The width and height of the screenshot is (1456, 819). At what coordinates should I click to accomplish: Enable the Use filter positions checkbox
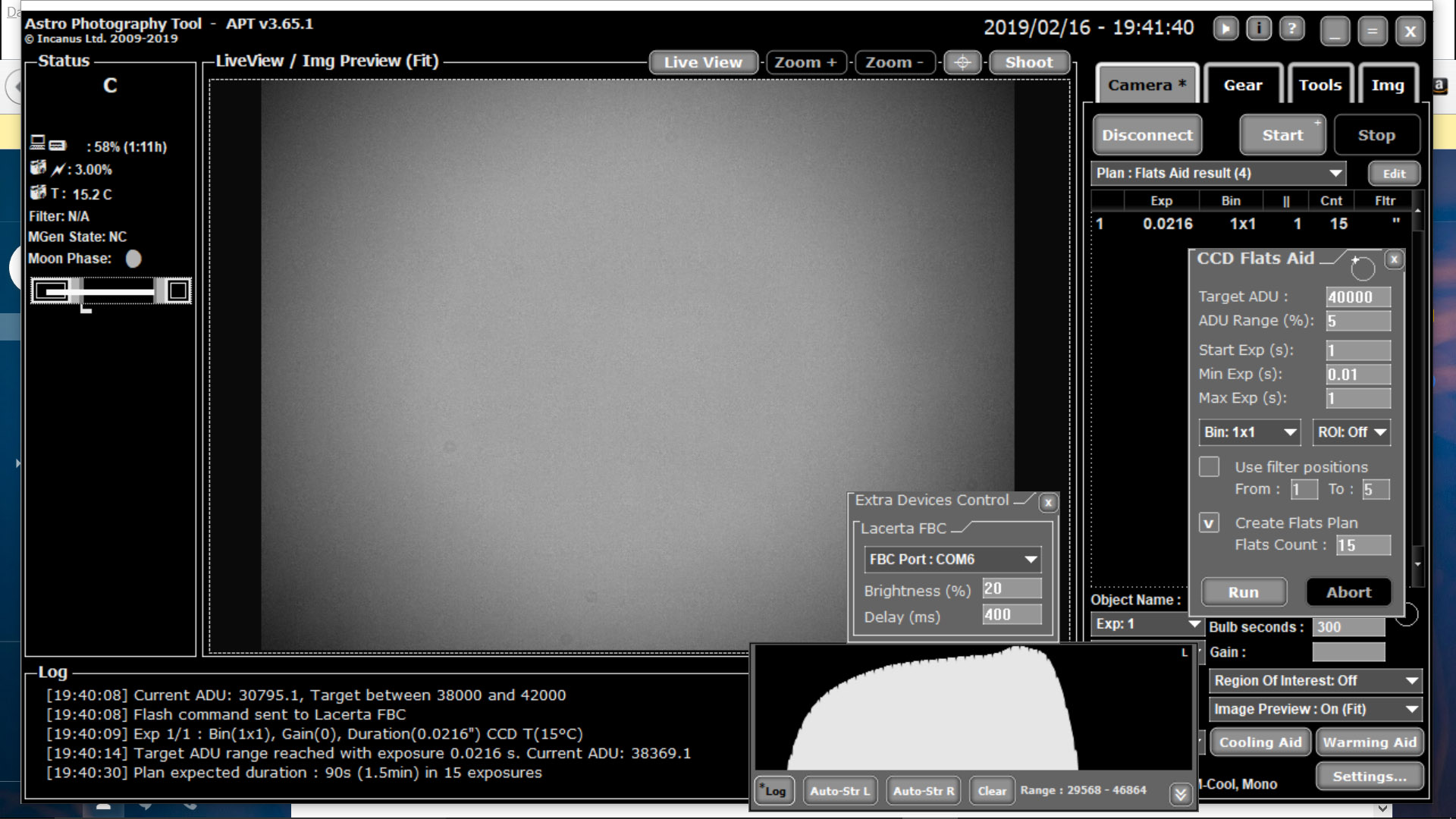click(1209, 466)
